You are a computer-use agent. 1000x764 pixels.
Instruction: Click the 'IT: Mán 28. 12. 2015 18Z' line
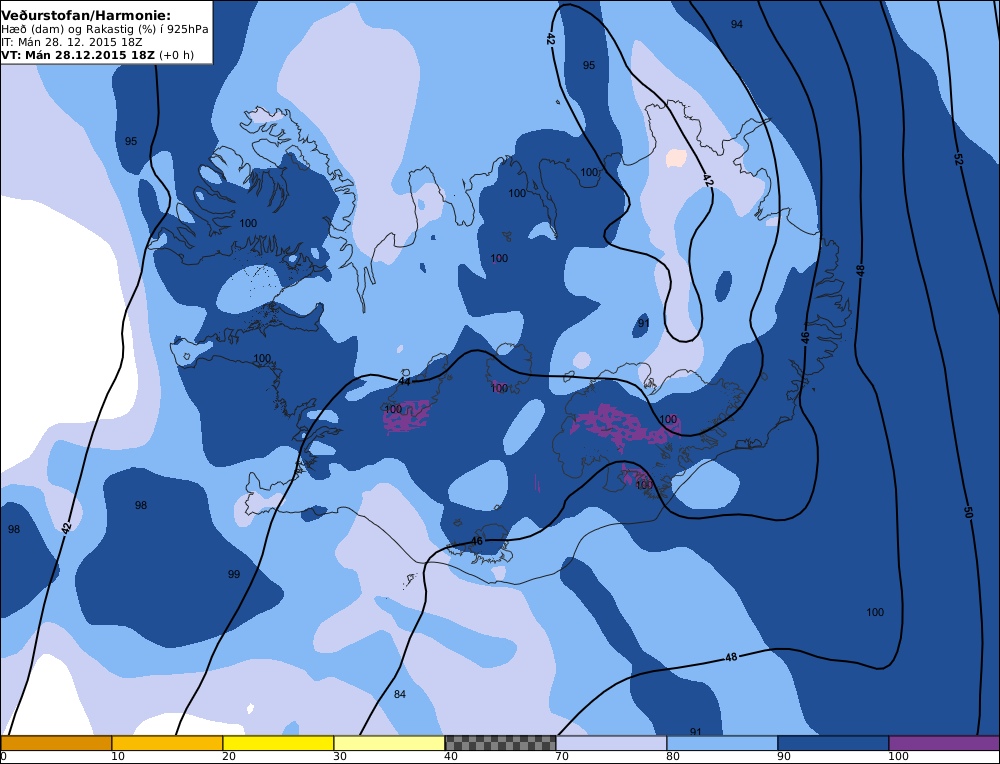[71, 42]
